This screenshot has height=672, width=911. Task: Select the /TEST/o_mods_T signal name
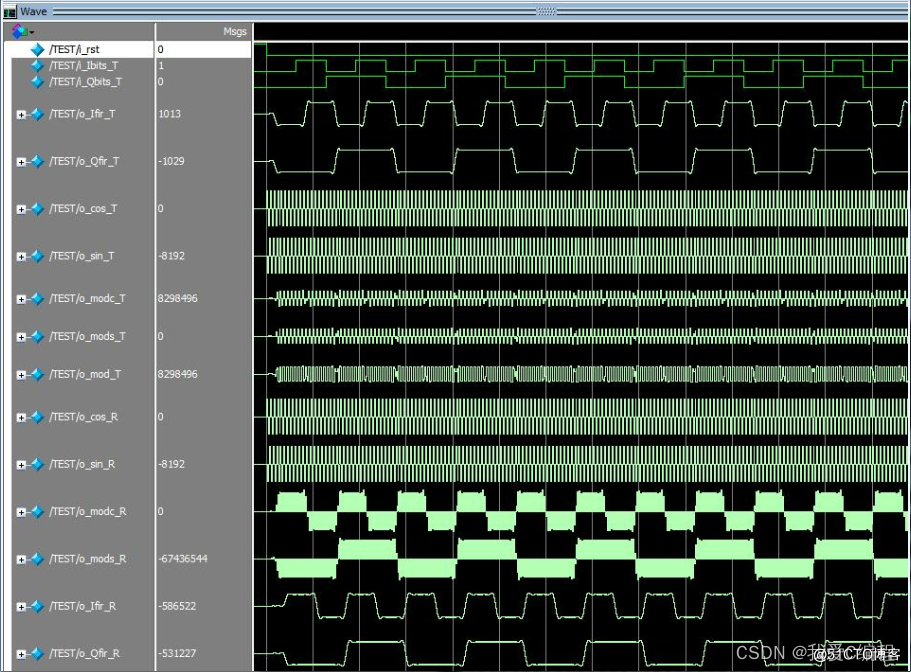point(87,336)
